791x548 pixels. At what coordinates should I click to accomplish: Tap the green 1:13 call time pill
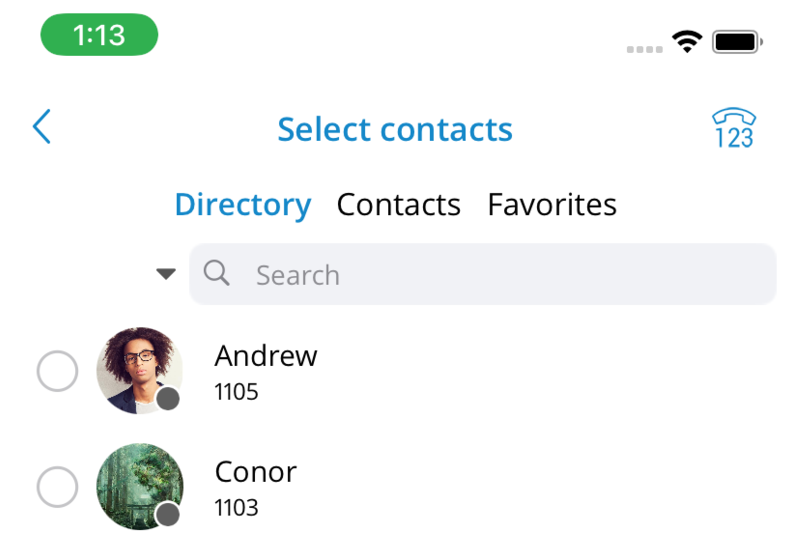pyautogui.click(x=99, y=35)
